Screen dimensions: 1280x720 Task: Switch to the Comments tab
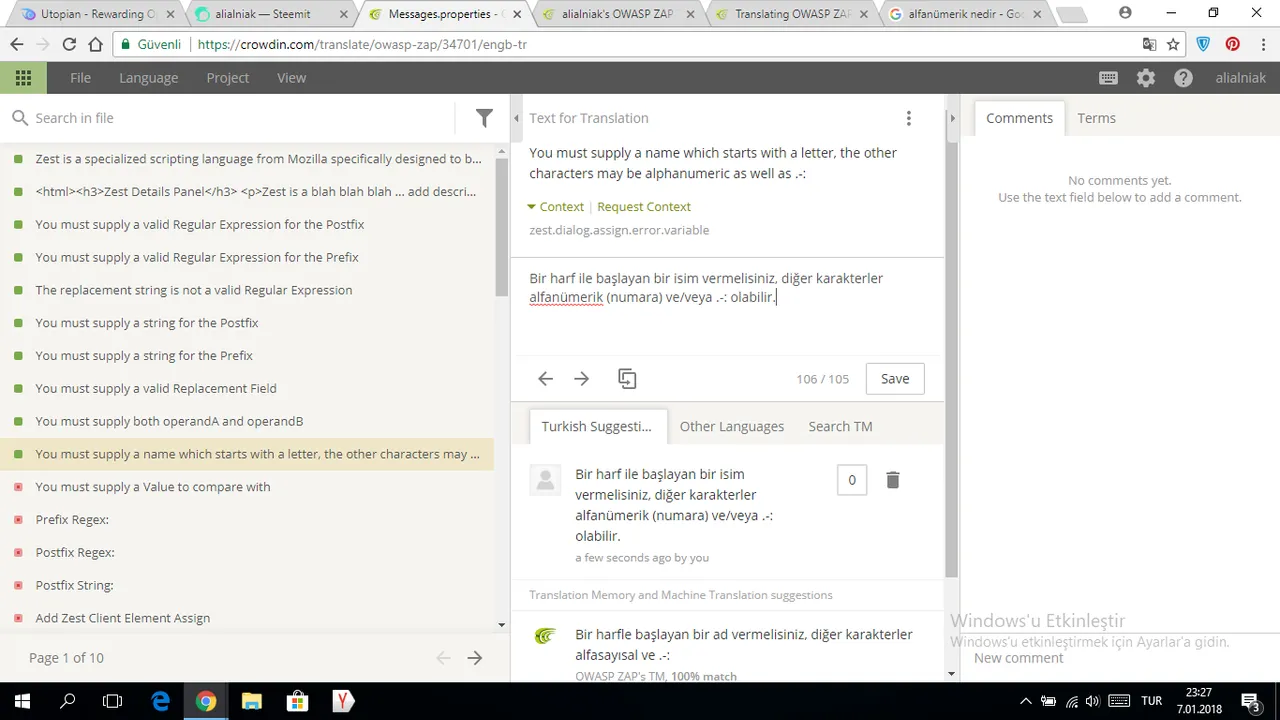1019,118
